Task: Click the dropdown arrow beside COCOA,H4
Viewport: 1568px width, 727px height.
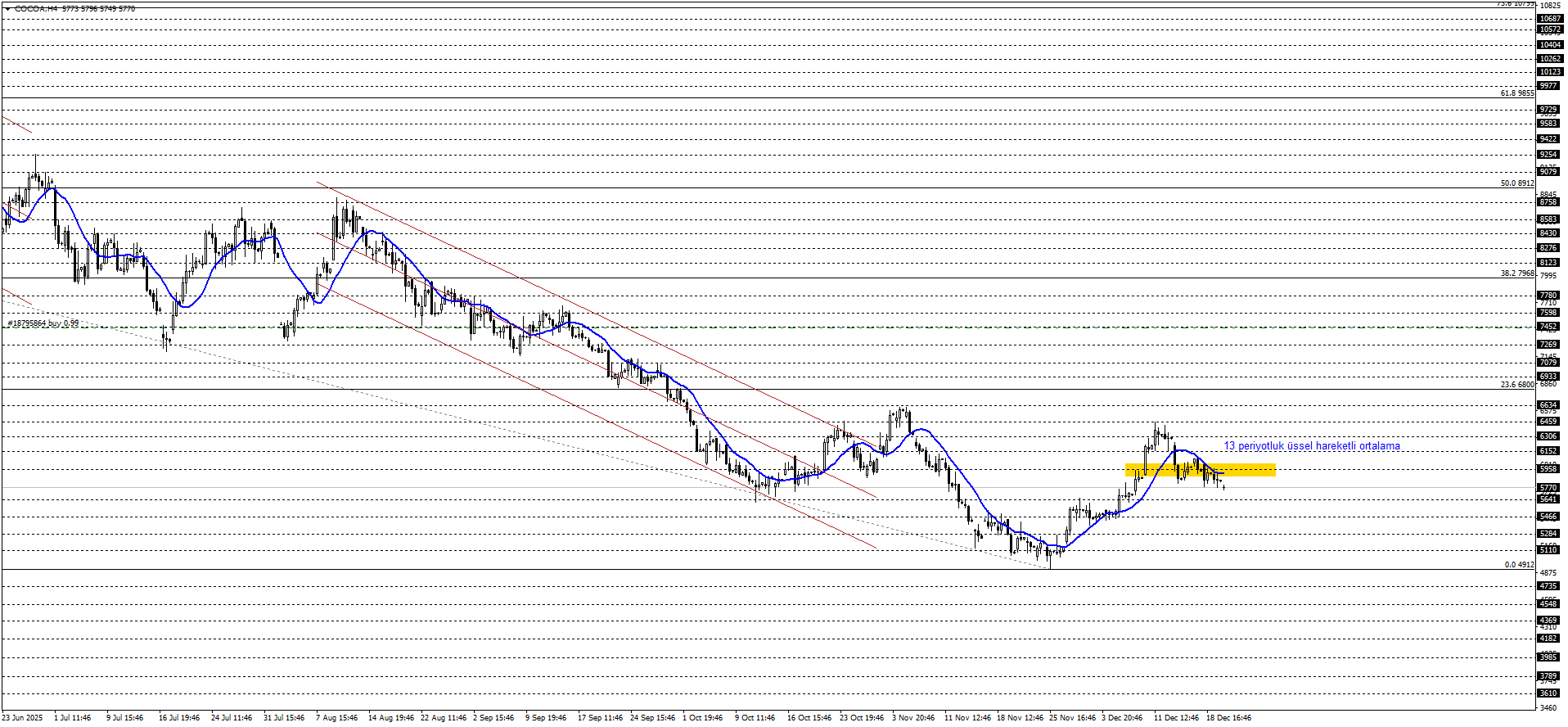Action: click(7, 8)
